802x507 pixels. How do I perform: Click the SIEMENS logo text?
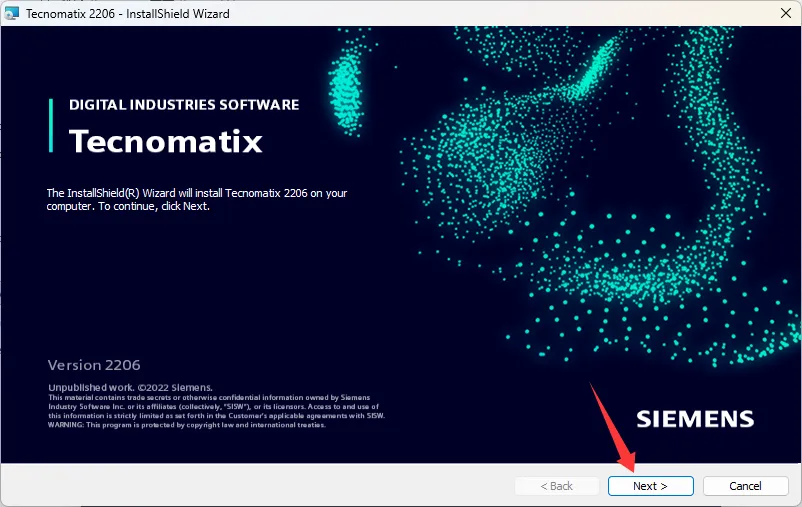pyautogui.click(x=695, y=420)
